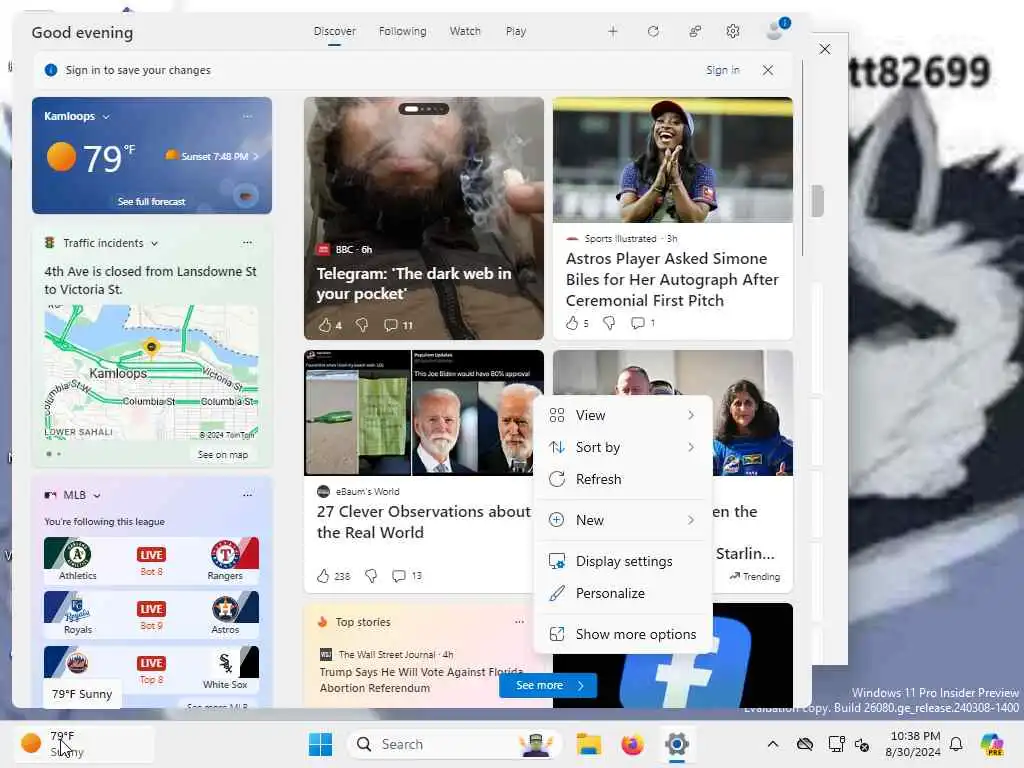The height and width of the screenshot is (768, 1024).
Task: Click the Kamloops traffic map
Action: pos(151,372)
